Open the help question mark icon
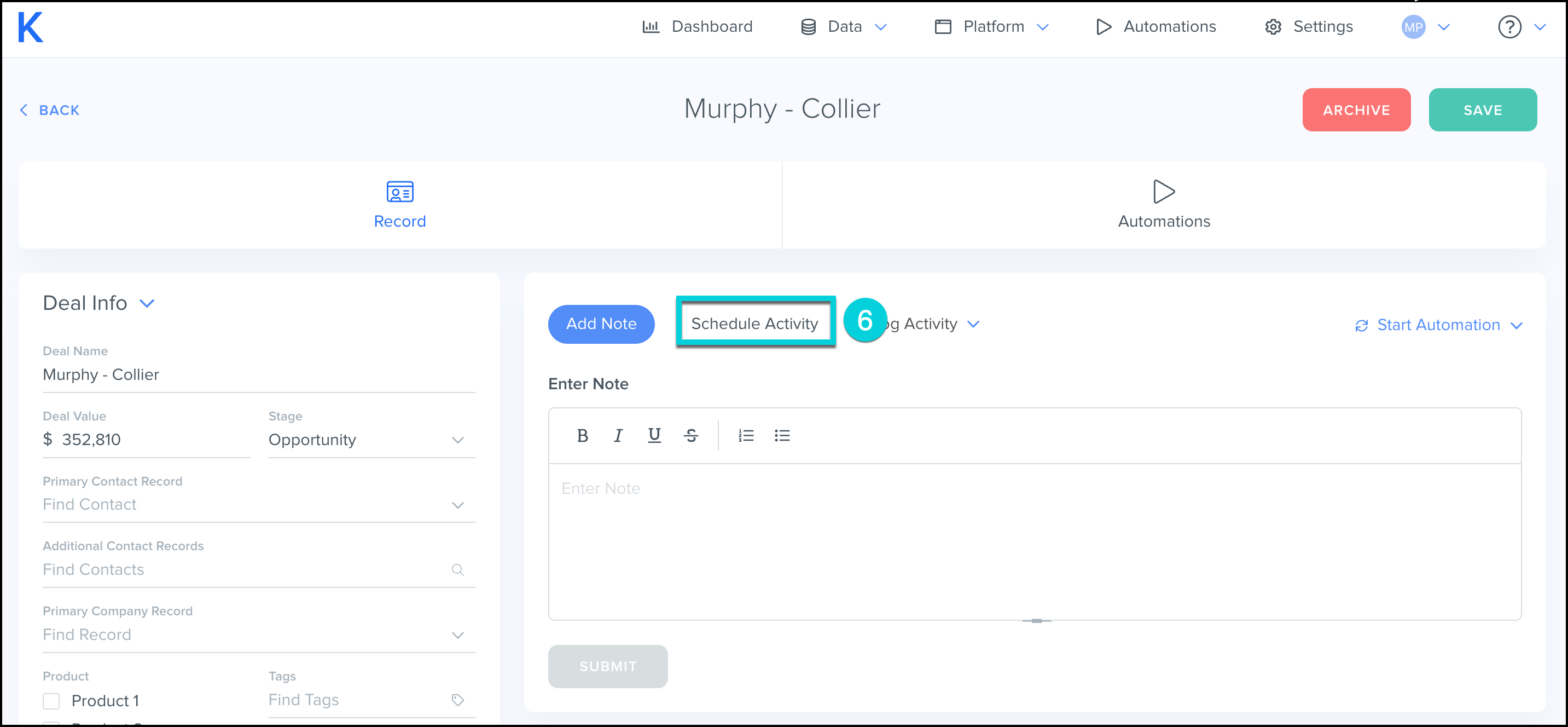Screen dimensions: 1568x727 pyautogui.click(x=1509, y=27)
